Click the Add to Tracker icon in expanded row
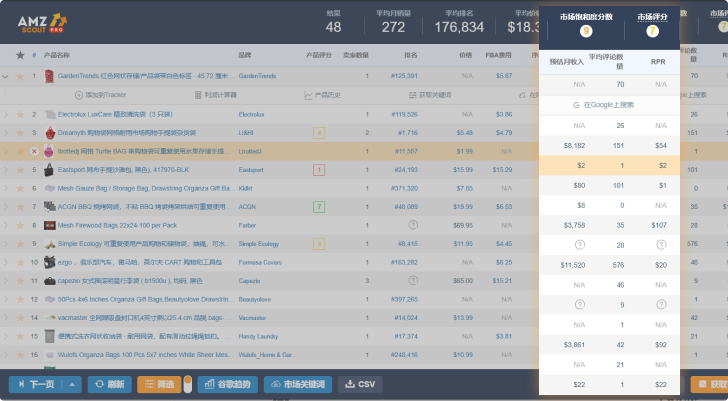 pyautogui.click(x=79, y=95)
